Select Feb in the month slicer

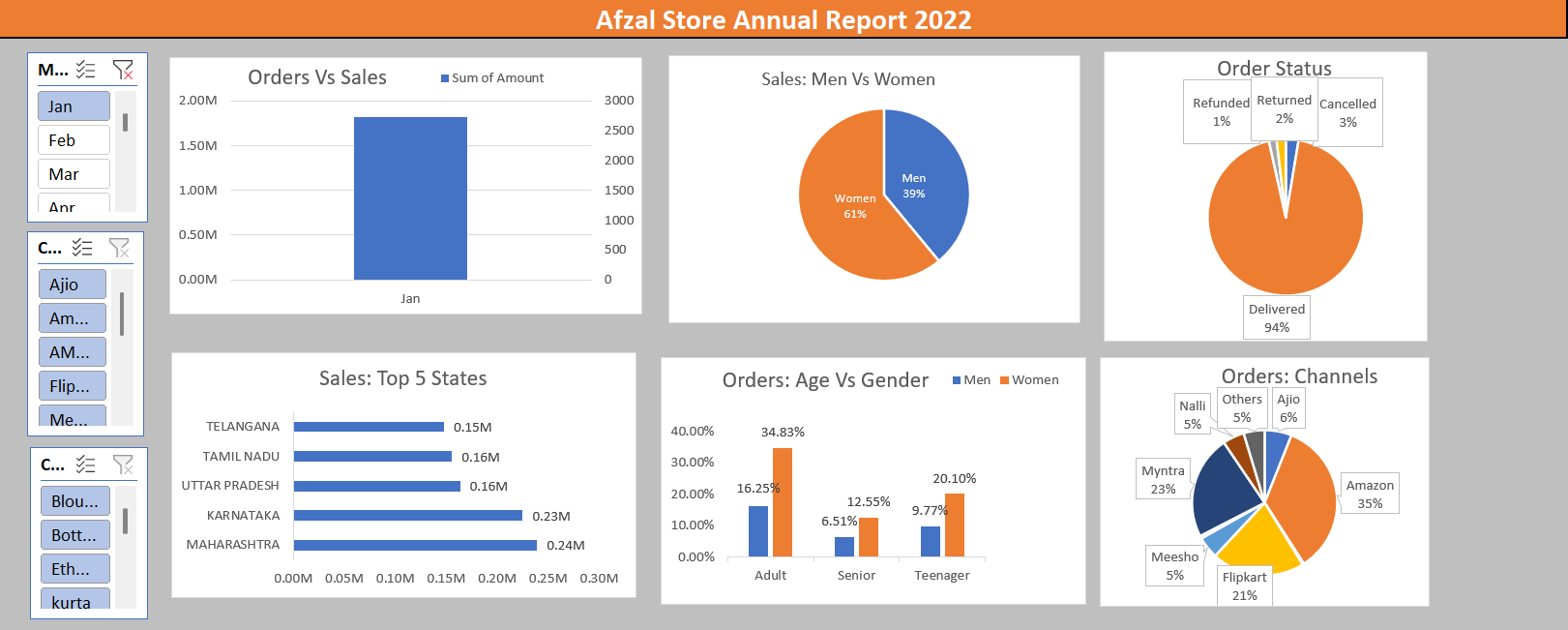pyautogui.click(x=74, y=140)
